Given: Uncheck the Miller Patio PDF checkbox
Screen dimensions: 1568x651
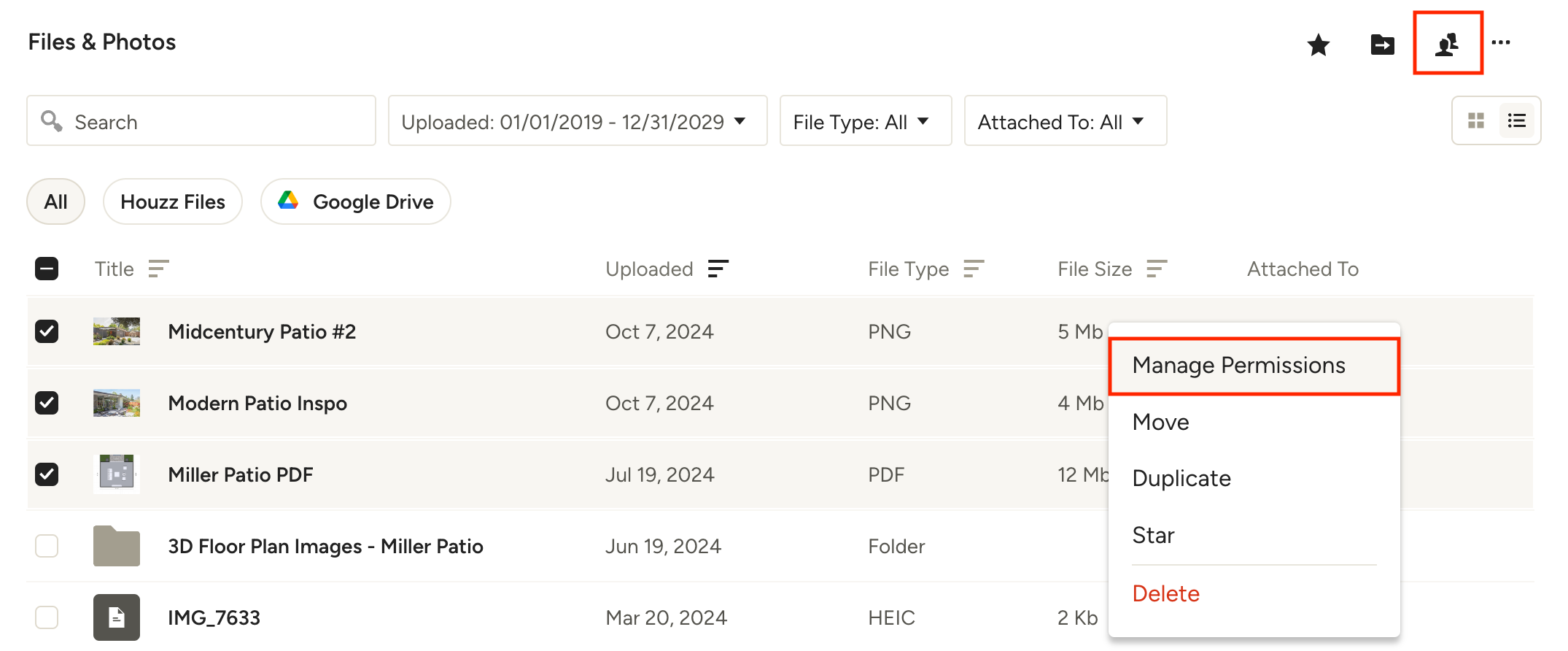Looking at the screenshot, I should [47, 474].
